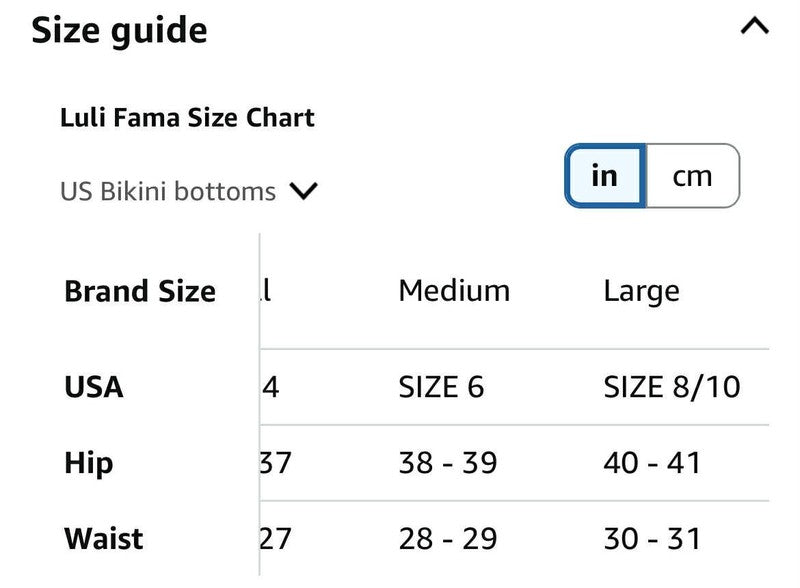Click the 30 - 31 waist value

[652, 539]
